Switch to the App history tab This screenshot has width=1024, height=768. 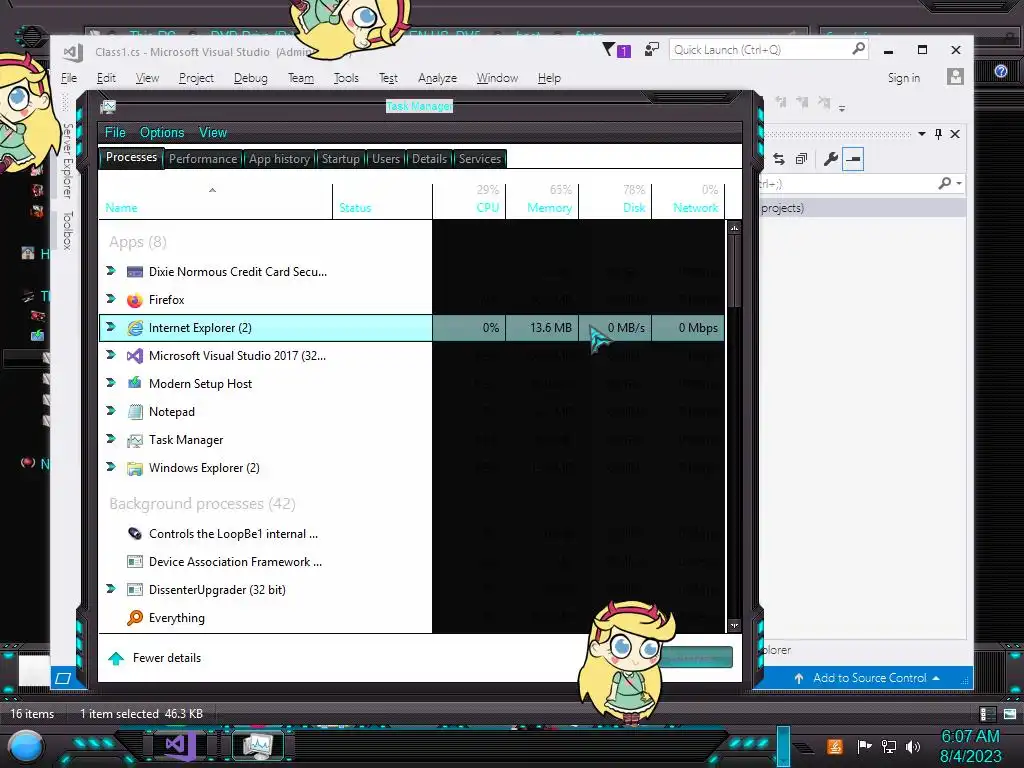(279, 159)
